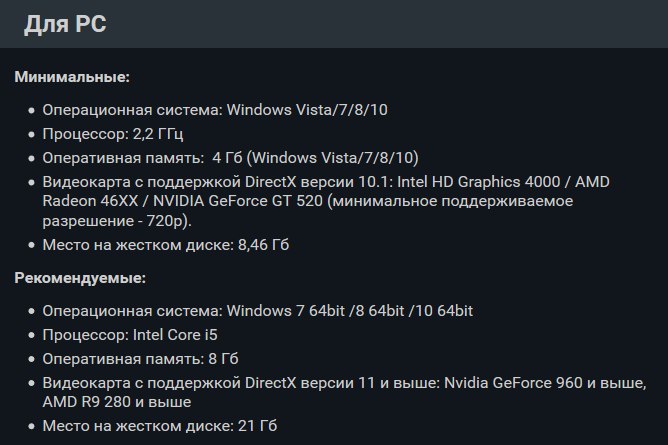Click the "Для PC" section header
This screenshot has width=668, height=445.
tap(65, 24)
